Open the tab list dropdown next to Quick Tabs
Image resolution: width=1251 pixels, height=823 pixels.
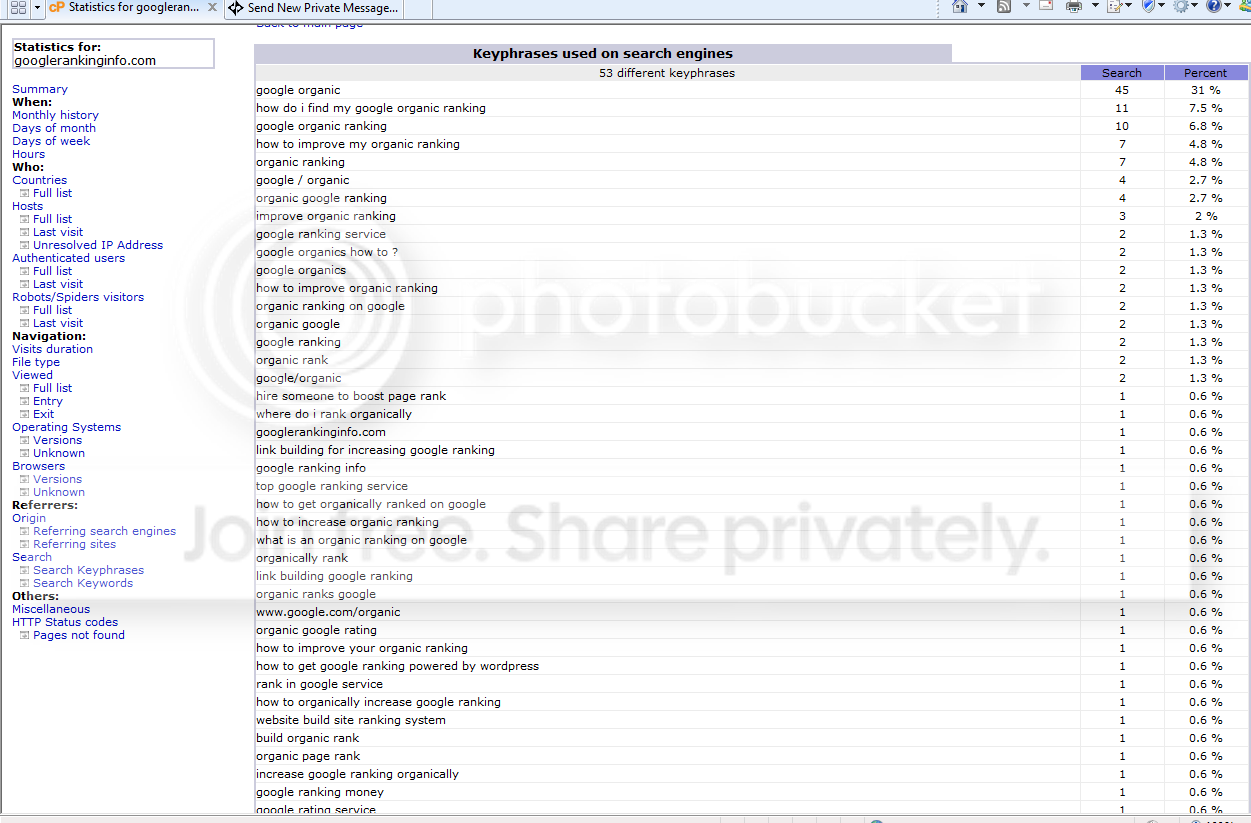[x=37, y=7]
